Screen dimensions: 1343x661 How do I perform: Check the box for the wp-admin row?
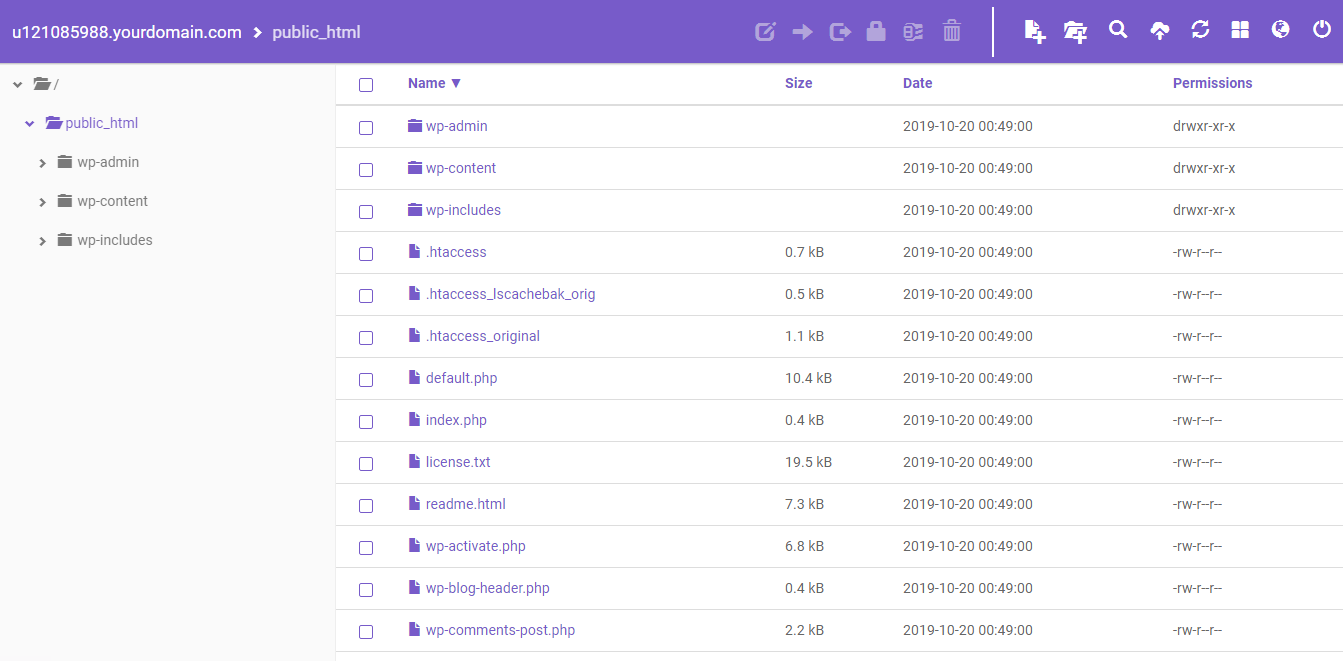click(x=366, y=128)
